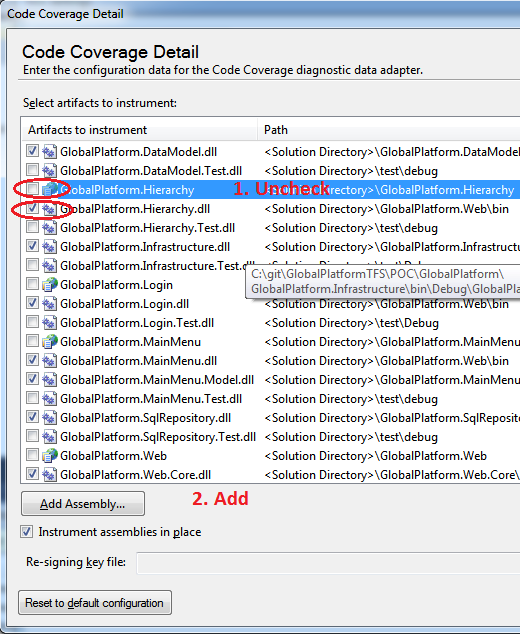The height and width of the screenshot is (634, 520).
Task: Click the GlobalPlatform.MainMenu web project globe icon
Action: pos(49,342)
